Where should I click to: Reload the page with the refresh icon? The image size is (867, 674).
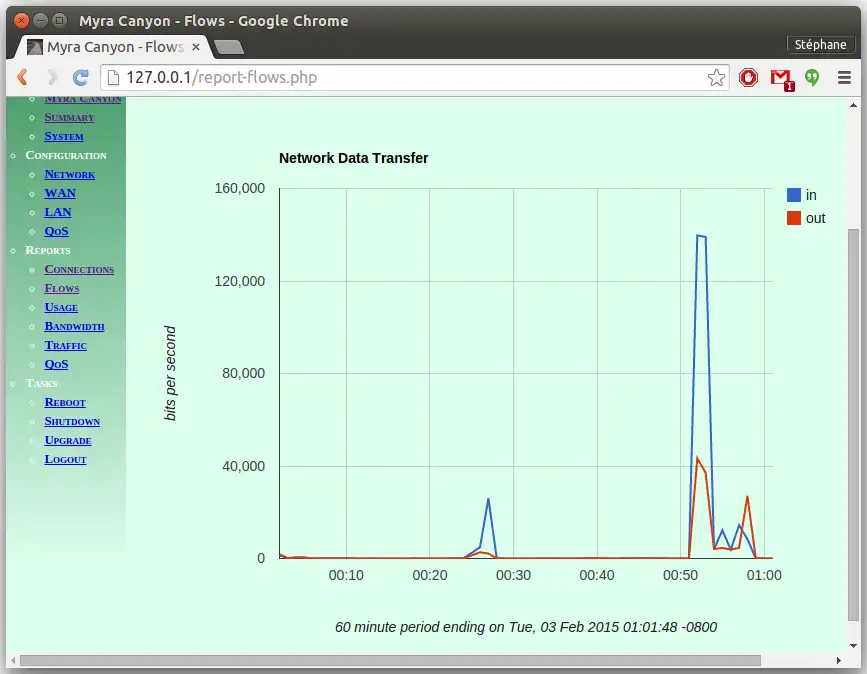pyautogui.click(x=81, y=77)
